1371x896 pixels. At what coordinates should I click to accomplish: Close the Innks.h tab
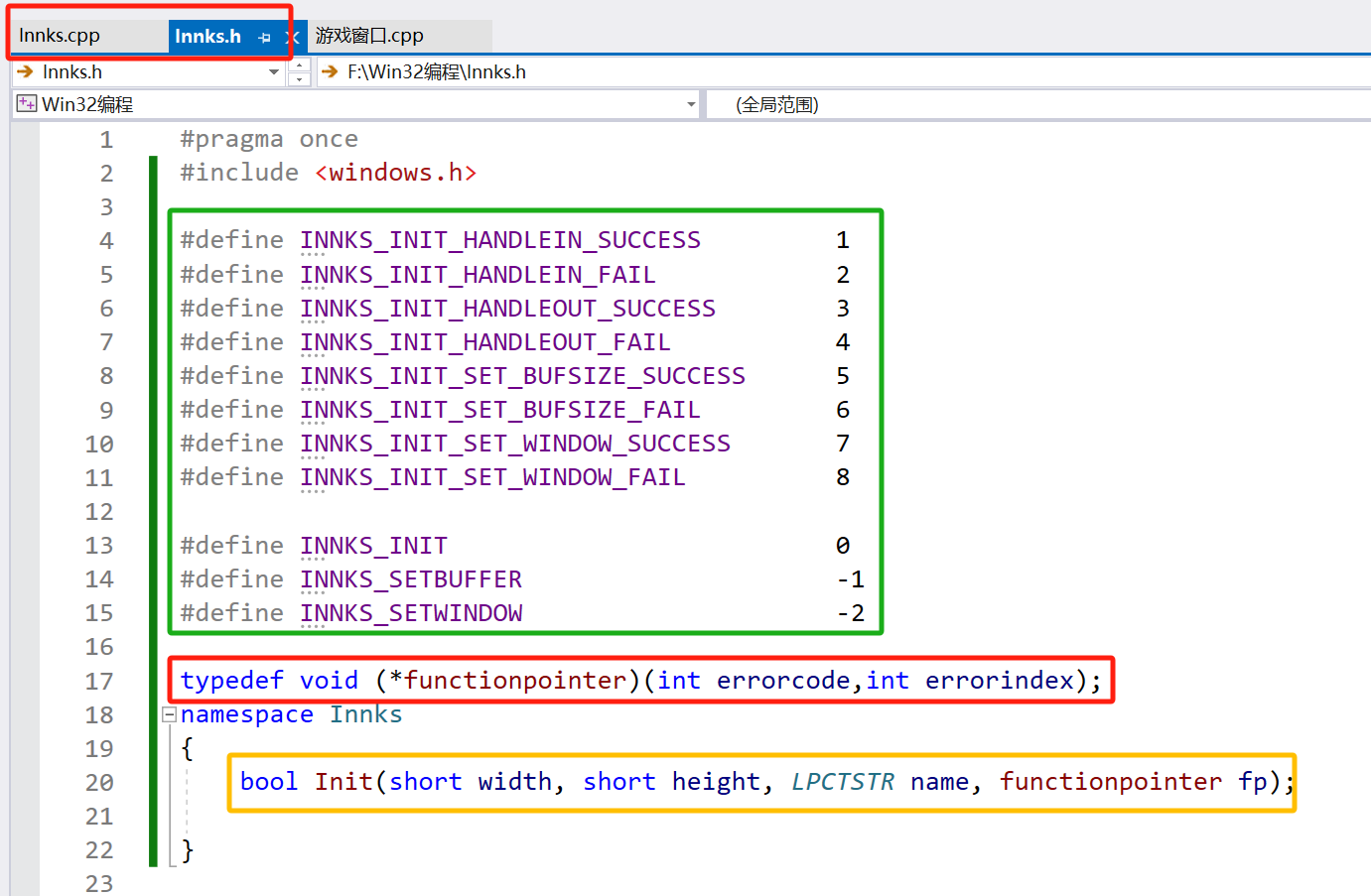[292, 38]
